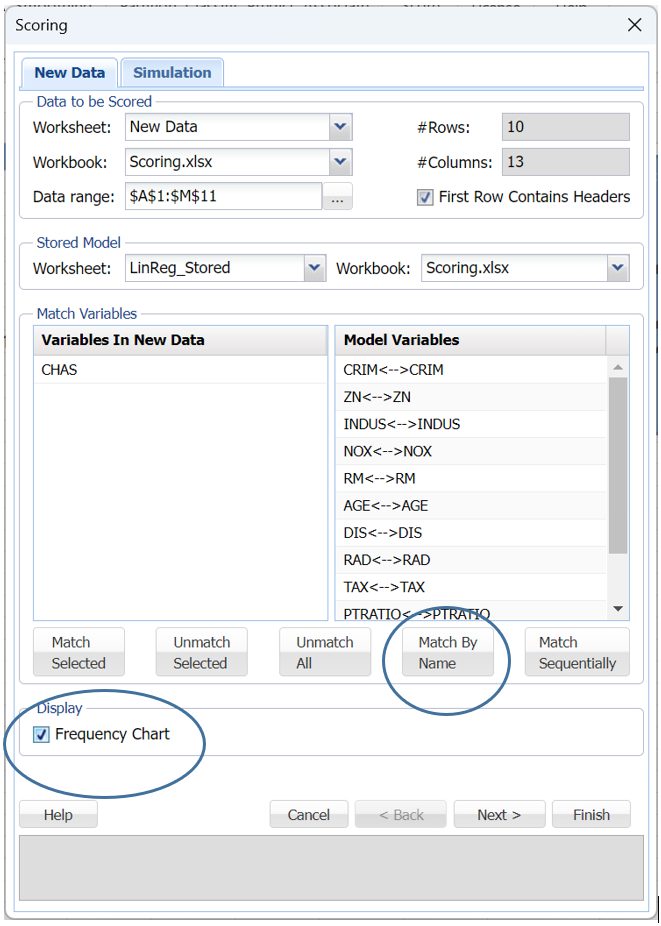661x926 pixels.
Task: Select the New Data tab
Action: (69, 73)
